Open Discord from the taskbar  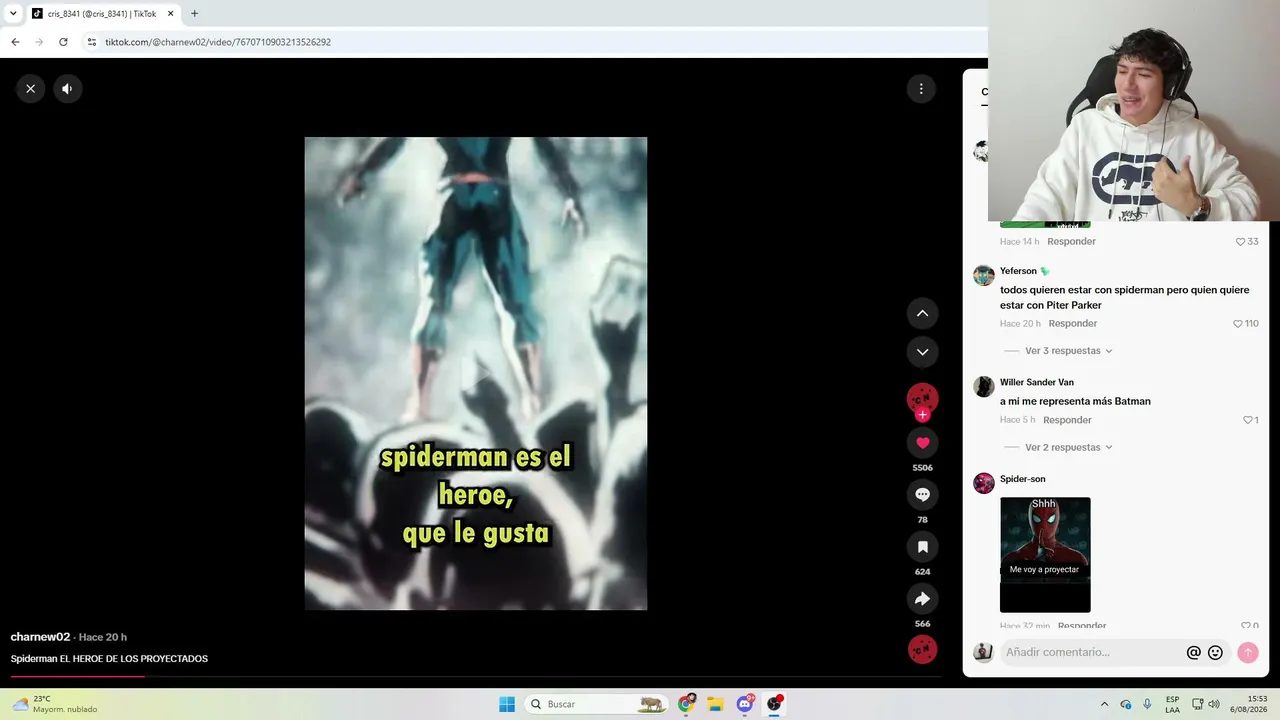(x=745, y=704)
